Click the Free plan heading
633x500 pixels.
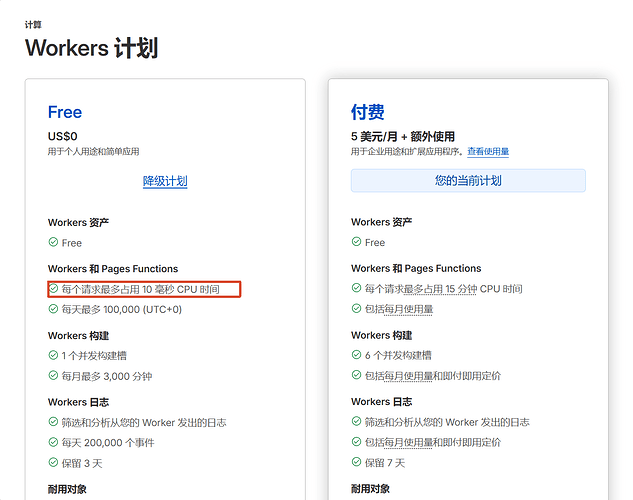[65, 112]
